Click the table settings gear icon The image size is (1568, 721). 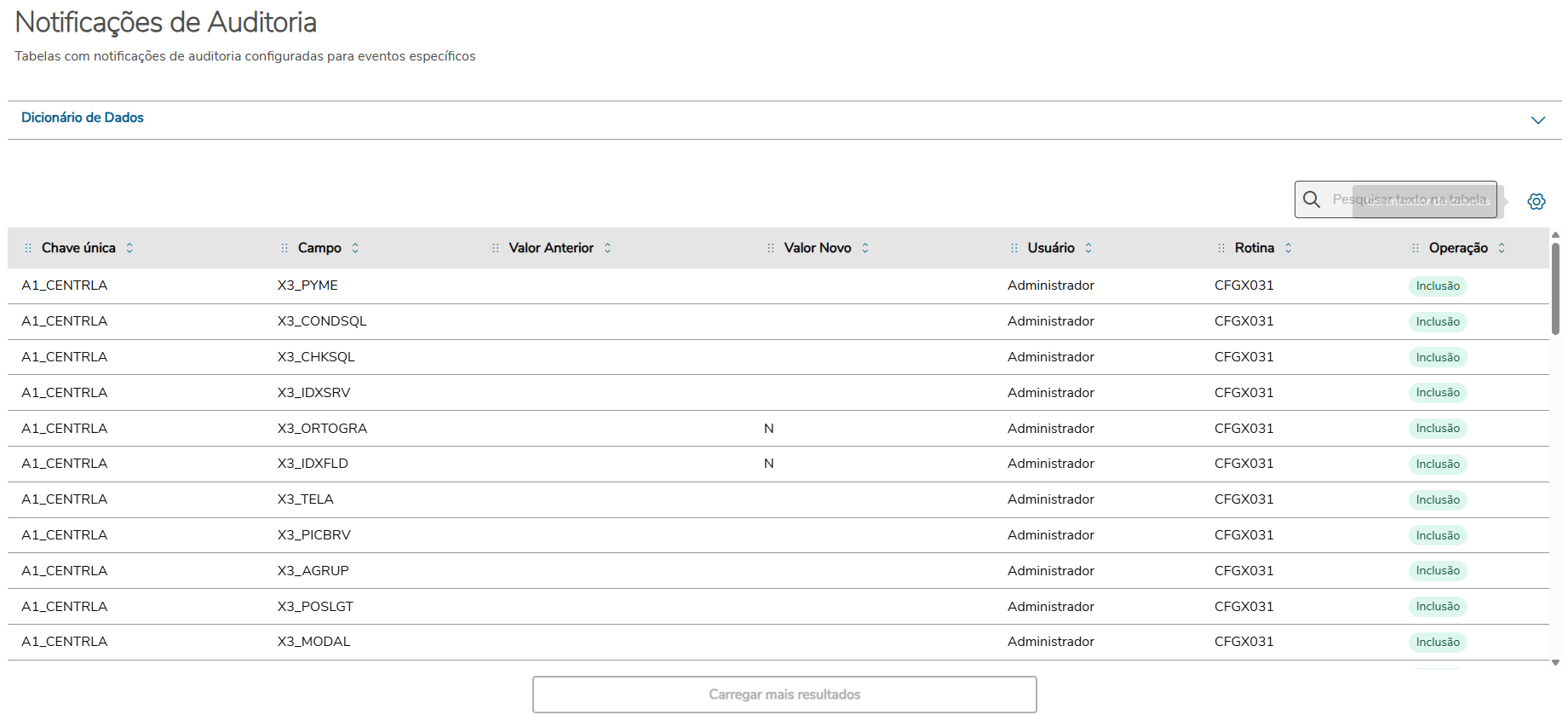pos(1536,201)
